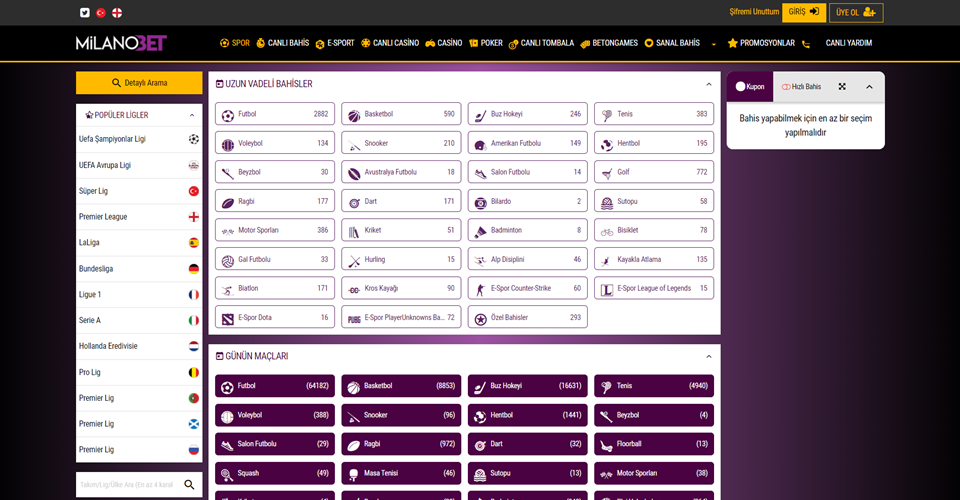Viewport: 960px width, 500px height.
Task: Select the Kayakla Atlama 135 tile
Action: [654, 259]
